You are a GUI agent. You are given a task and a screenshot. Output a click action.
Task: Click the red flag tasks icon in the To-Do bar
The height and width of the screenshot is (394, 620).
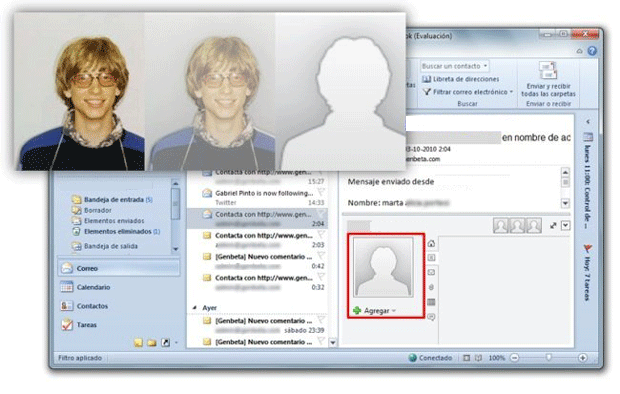588,248
